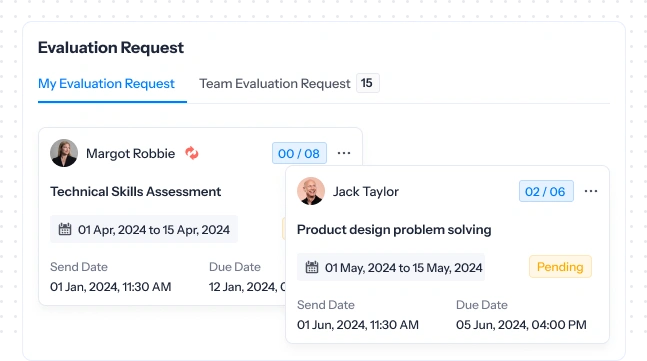
Task: Switch to My Evaluation Request tab
Action: (x=106, y=84)
